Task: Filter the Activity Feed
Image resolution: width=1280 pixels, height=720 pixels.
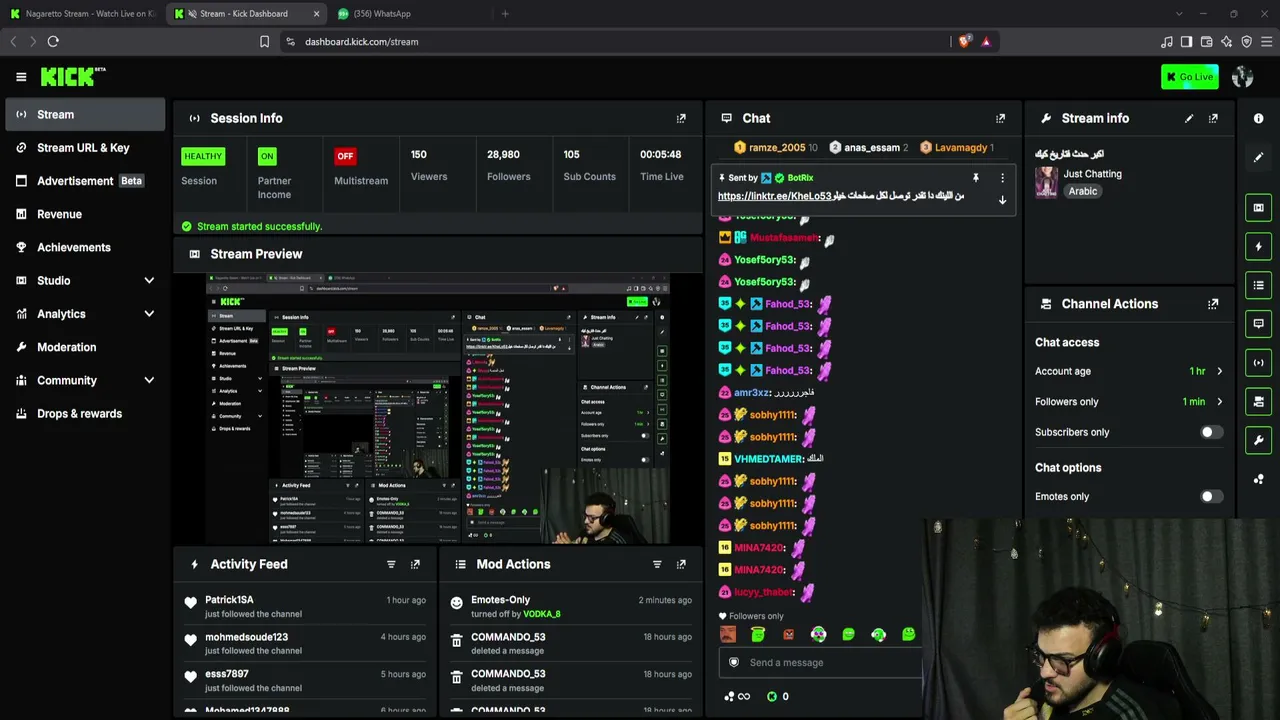Action: point(391,564)
